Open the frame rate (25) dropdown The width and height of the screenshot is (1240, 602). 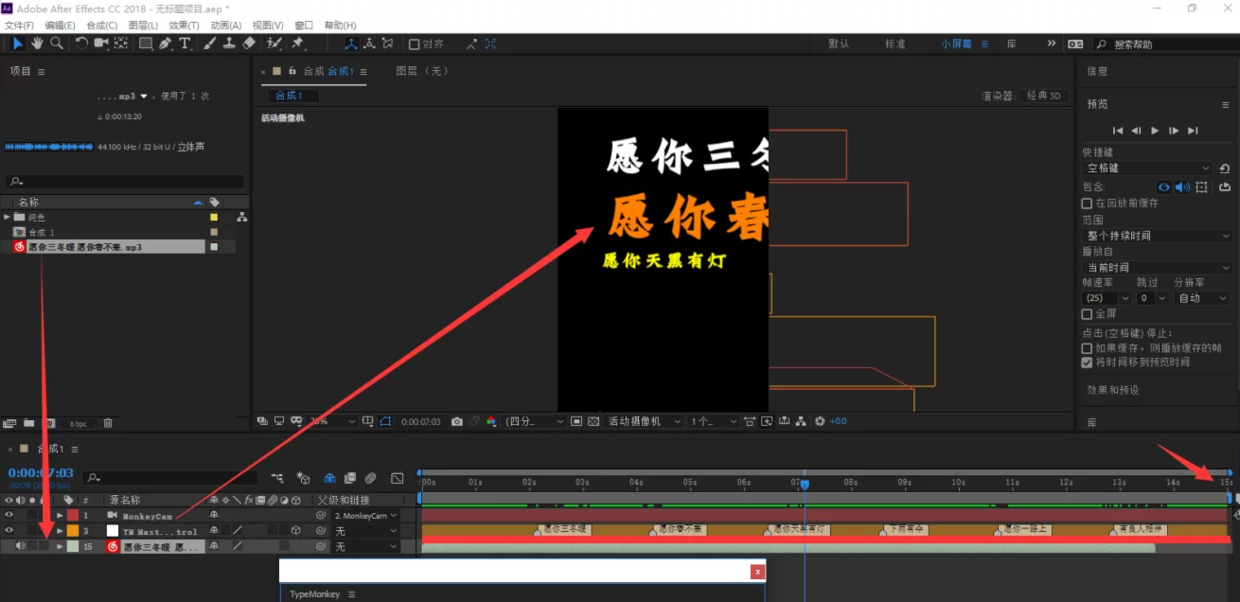click(x=1107, y=298)
